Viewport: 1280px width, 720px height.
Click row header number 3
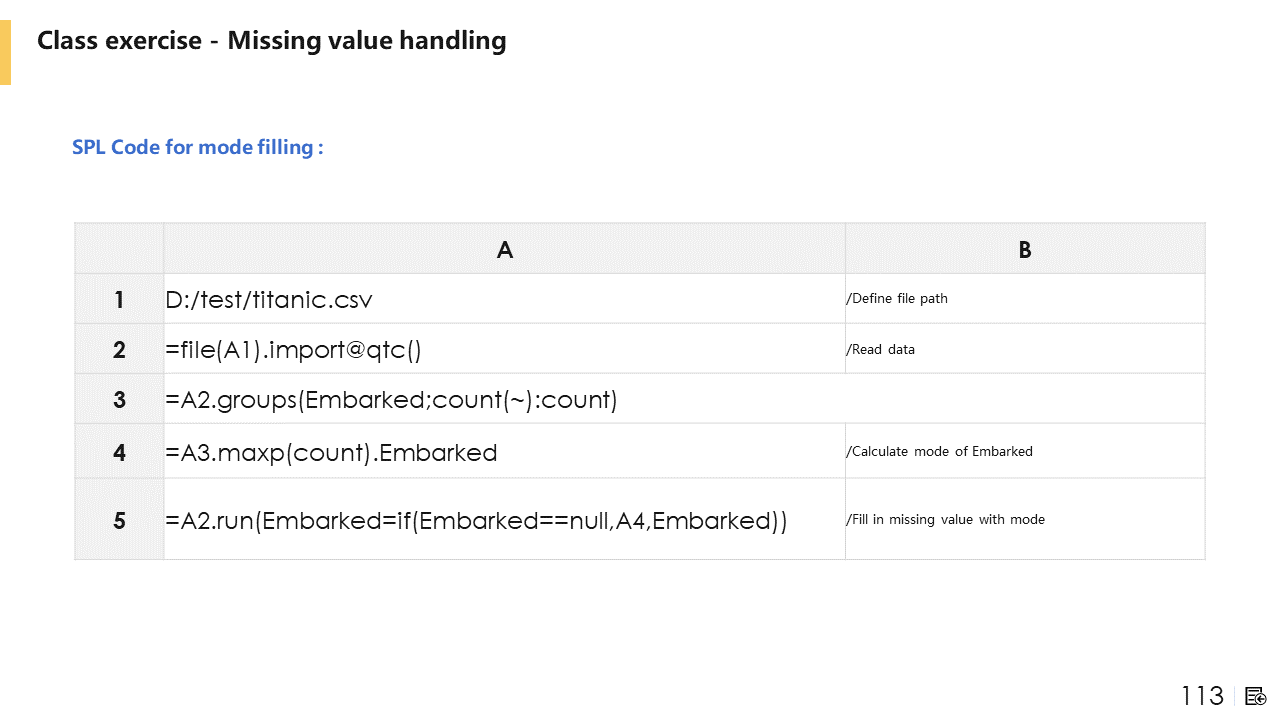pyautogui.click(x=119, y=399)
